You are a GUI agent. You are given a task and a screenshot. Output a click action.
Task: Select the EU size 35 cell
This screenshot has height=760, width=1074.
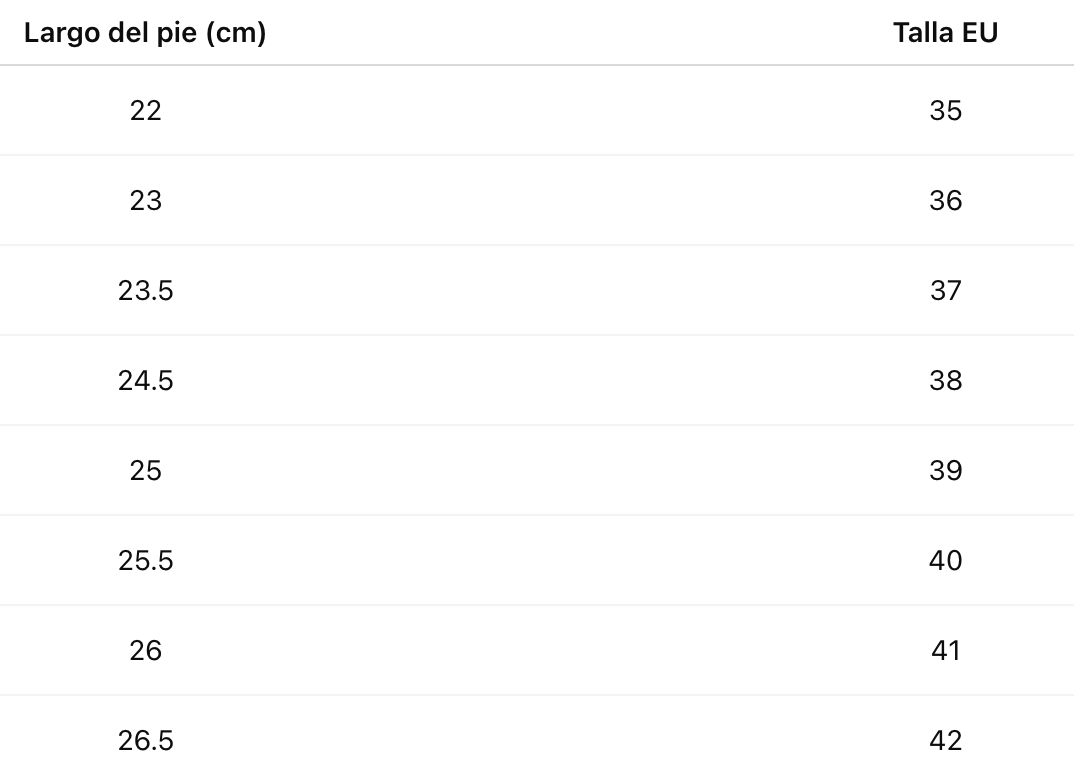click(x=945, y=110)
